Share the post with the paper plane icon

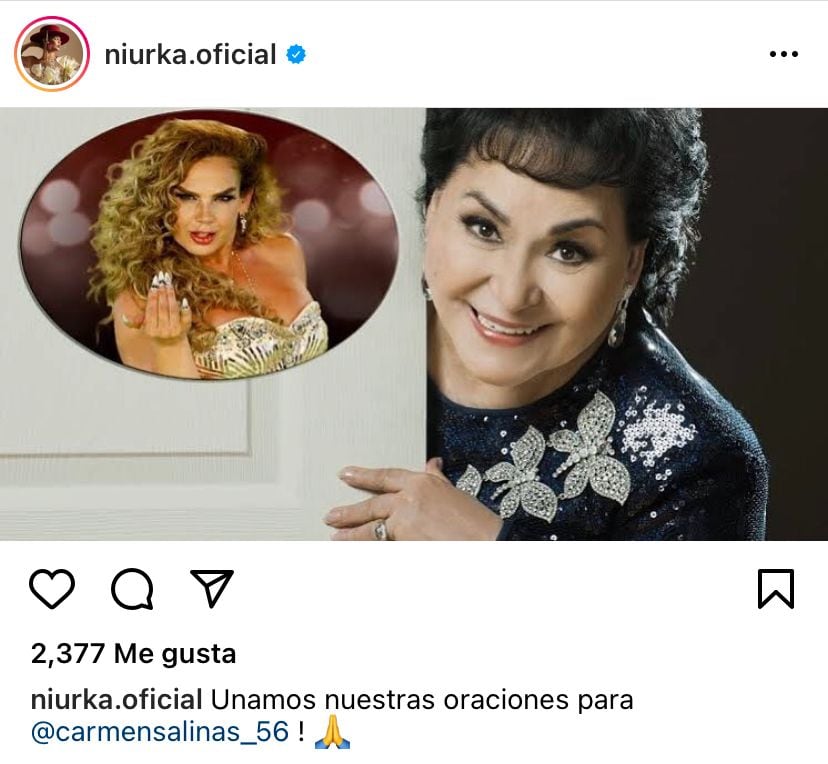point(212,588)
